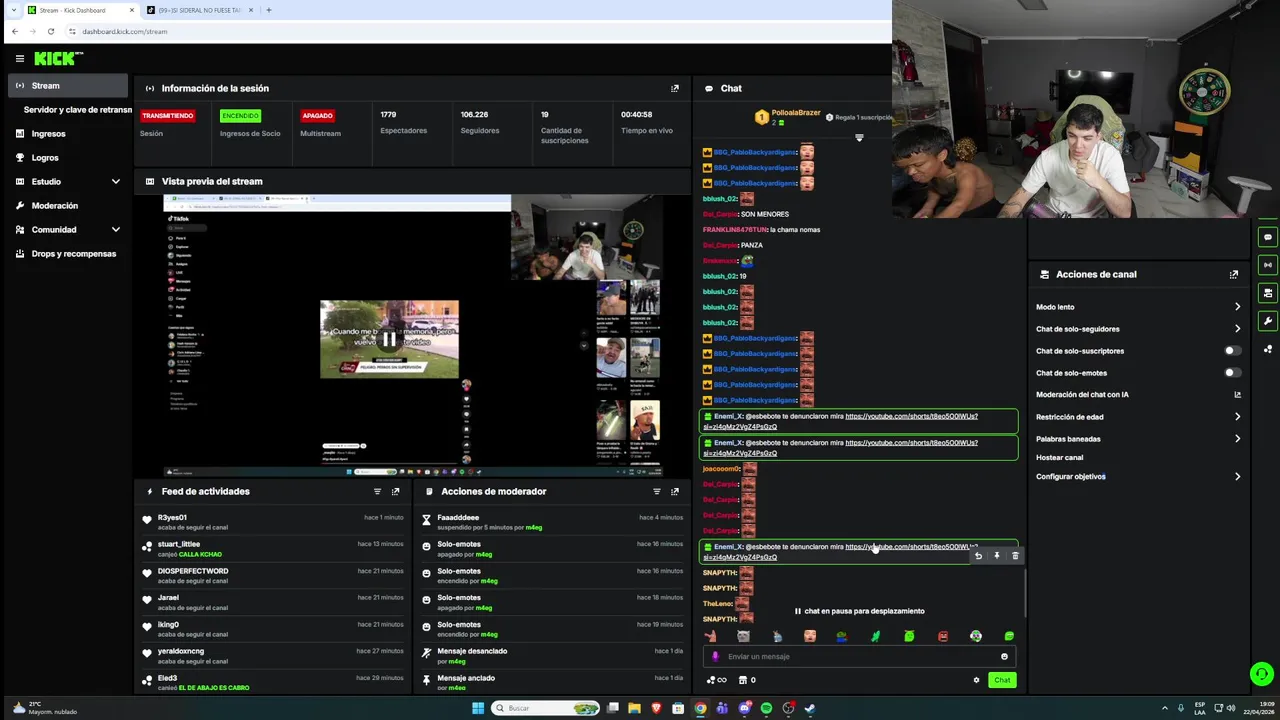Enable Chat de solo-suscriptores toggle
This screenshot has width=1280, height=720.
1233,351
